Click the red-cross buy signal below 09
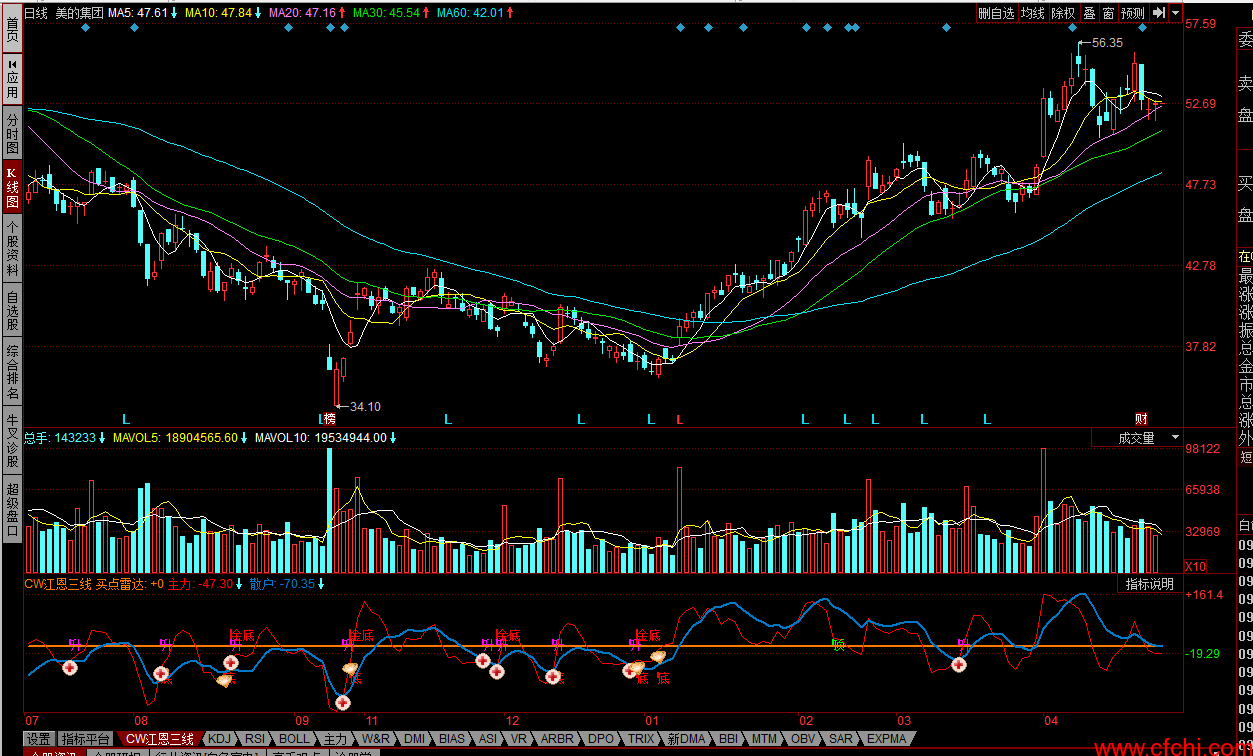The image size is (1253, 756). (x=343, y=702)
